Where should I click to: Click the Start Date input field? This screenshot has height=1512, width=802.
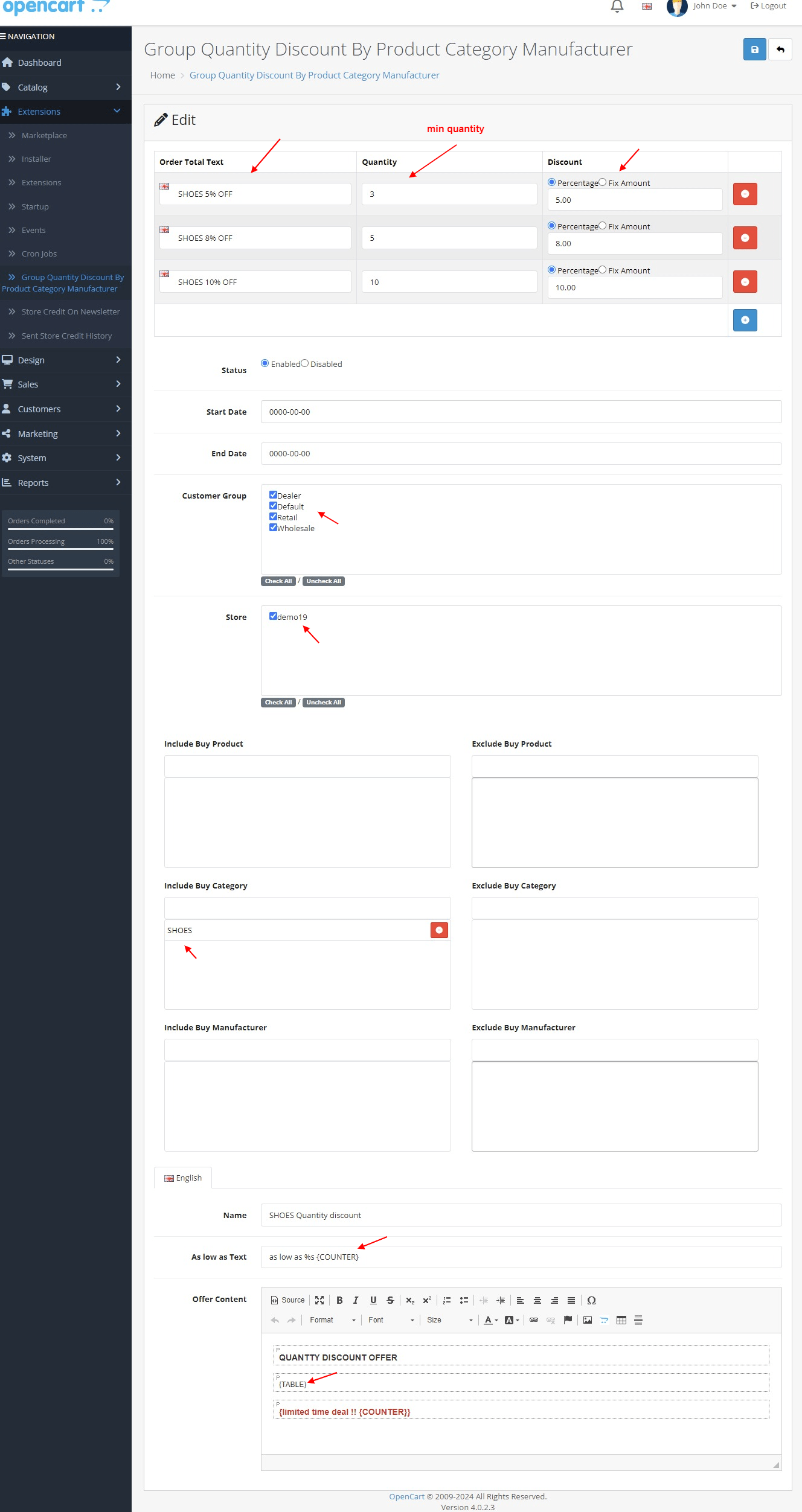[521, 412]
